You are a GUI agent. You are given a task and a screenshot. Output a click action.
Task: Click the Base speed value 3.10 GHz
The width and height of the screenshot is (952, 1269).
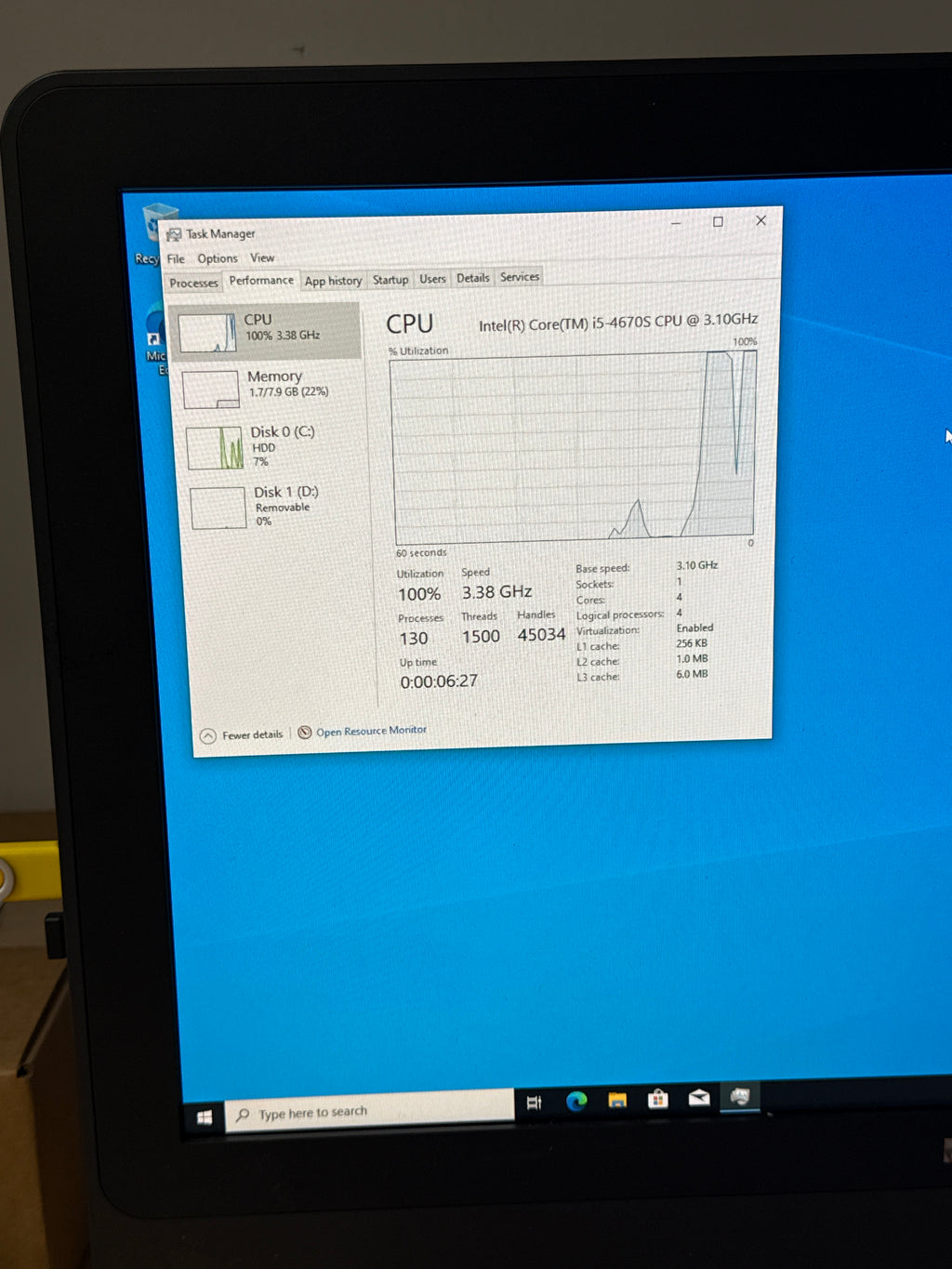[x=697, y=565]
